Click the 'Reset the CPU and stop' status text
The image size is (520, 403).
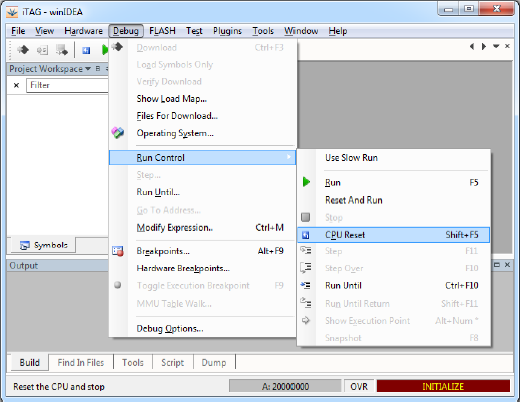click(x=59, y=387)
